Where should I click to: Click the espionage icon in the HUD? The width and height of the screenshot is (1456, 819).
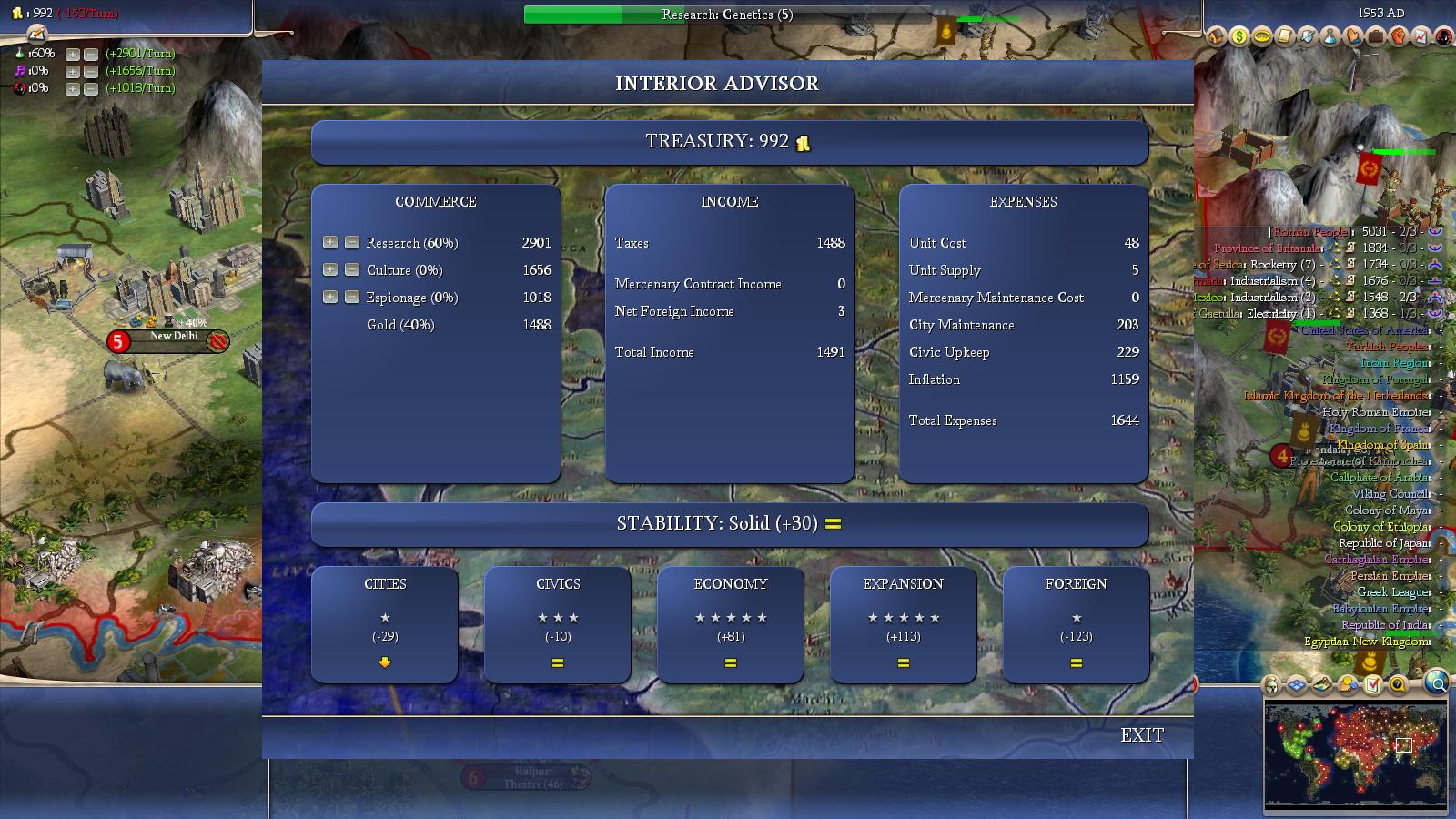[x=19, y=88]
